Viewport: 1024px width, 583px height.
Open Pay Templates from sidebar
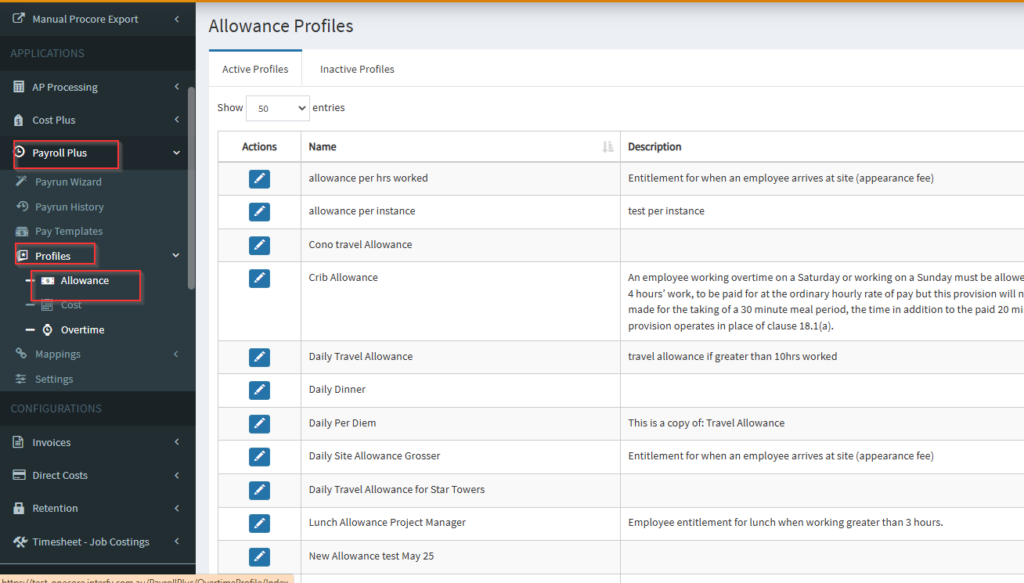tap(68, 231)
